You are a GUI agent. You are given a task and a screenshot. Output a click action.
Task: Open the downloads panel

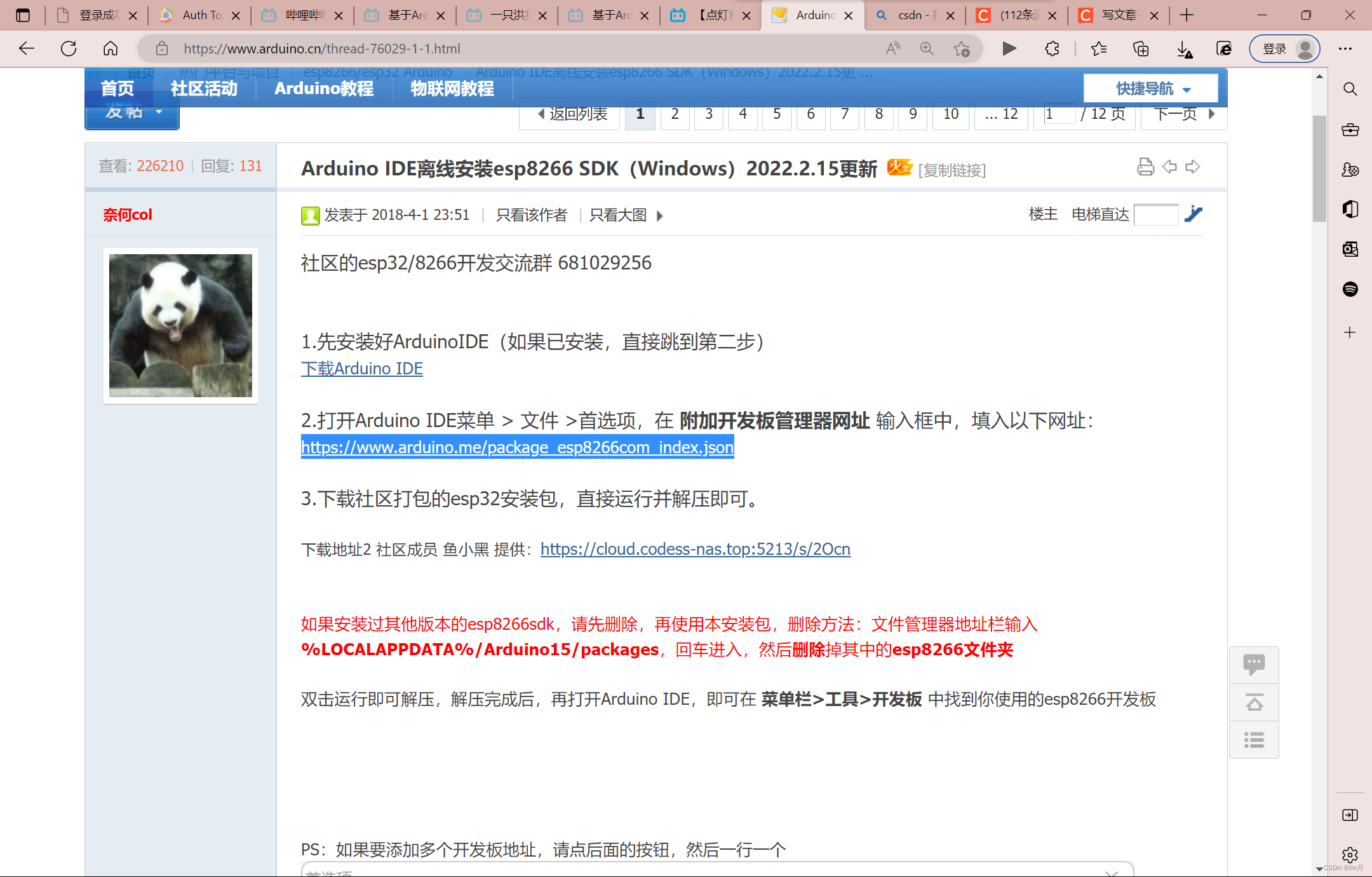[x=1184, y=49]
